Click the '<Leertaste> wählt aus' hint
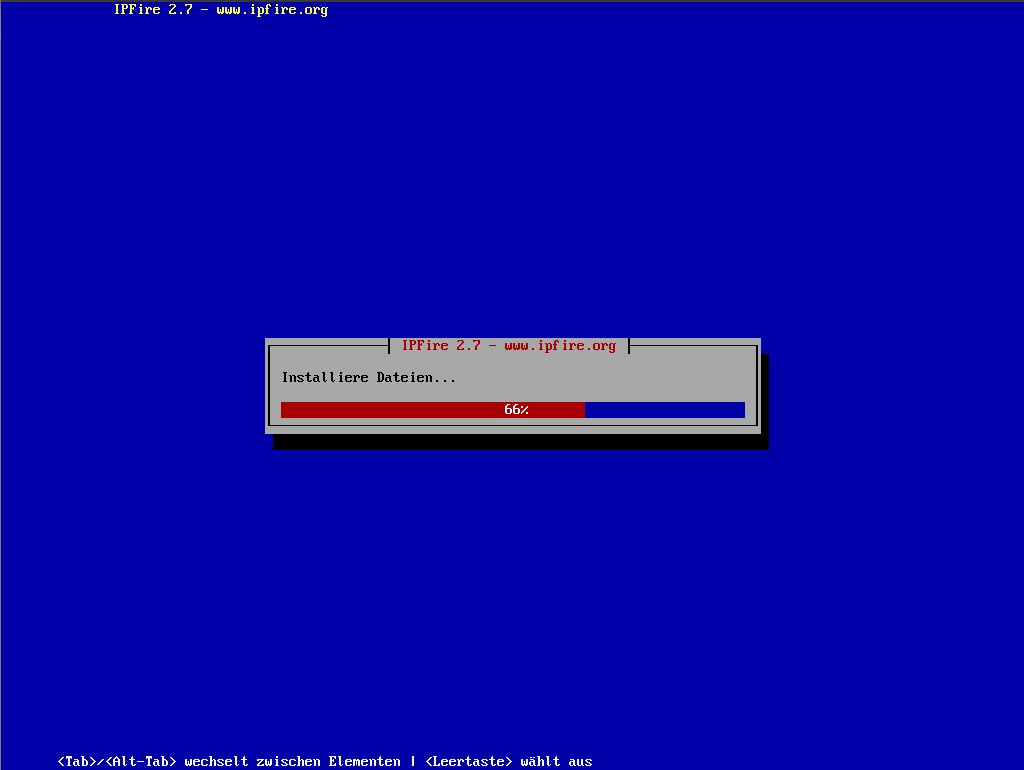 click(509, 762)
